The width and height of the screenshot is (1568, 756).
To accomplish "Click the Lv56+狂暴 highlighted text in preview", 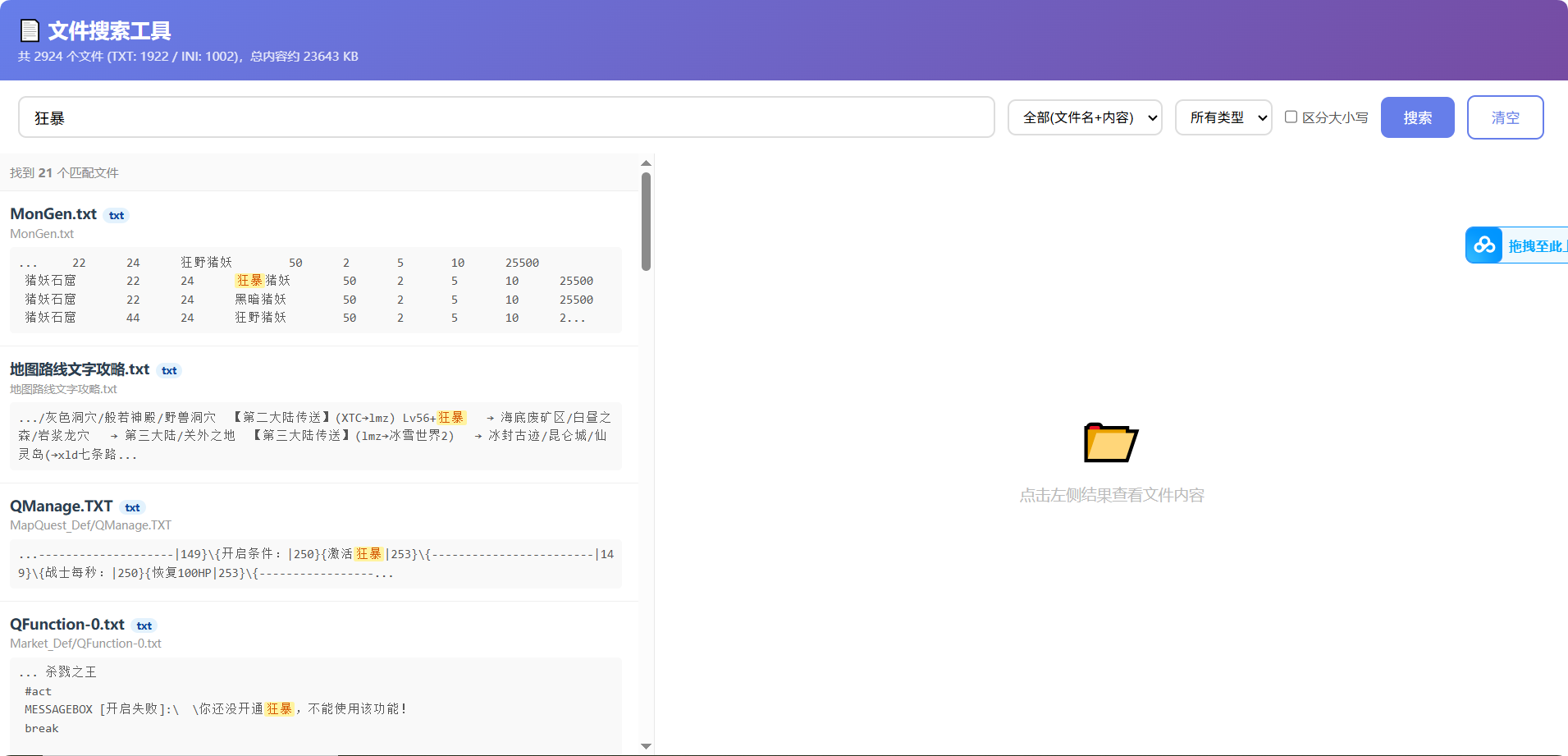I will tap(433, 418).
